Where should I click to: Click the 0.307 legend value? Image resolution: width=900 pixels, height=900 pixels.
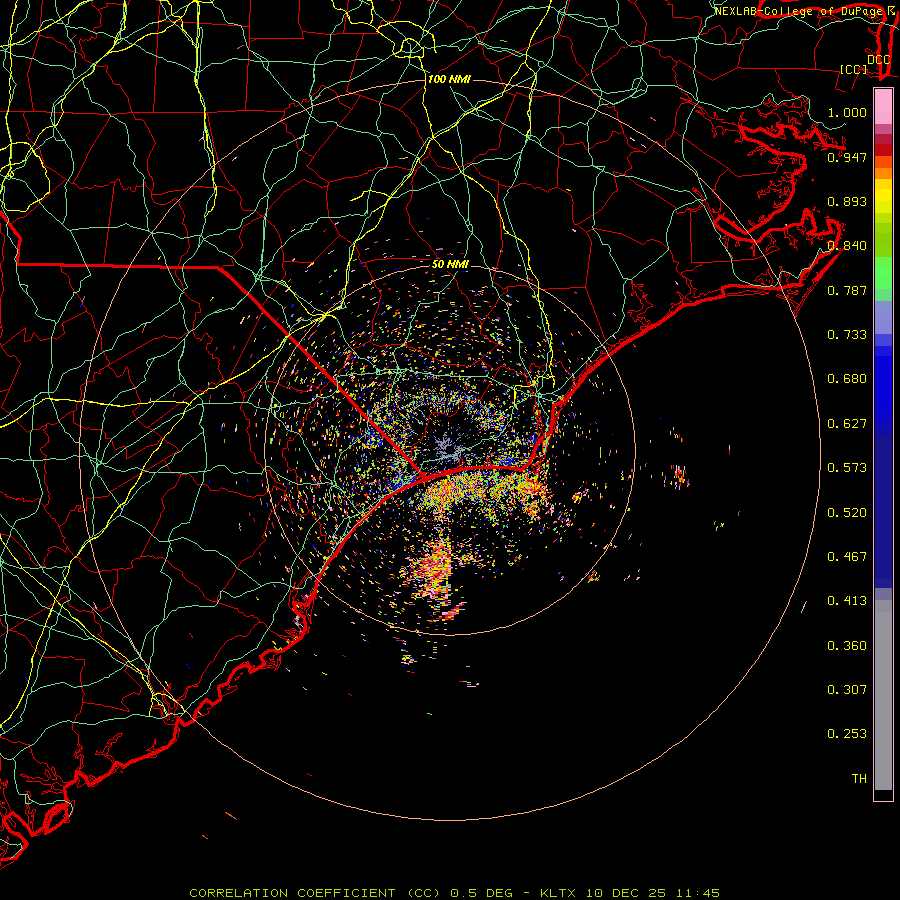[x=847, y=690]
